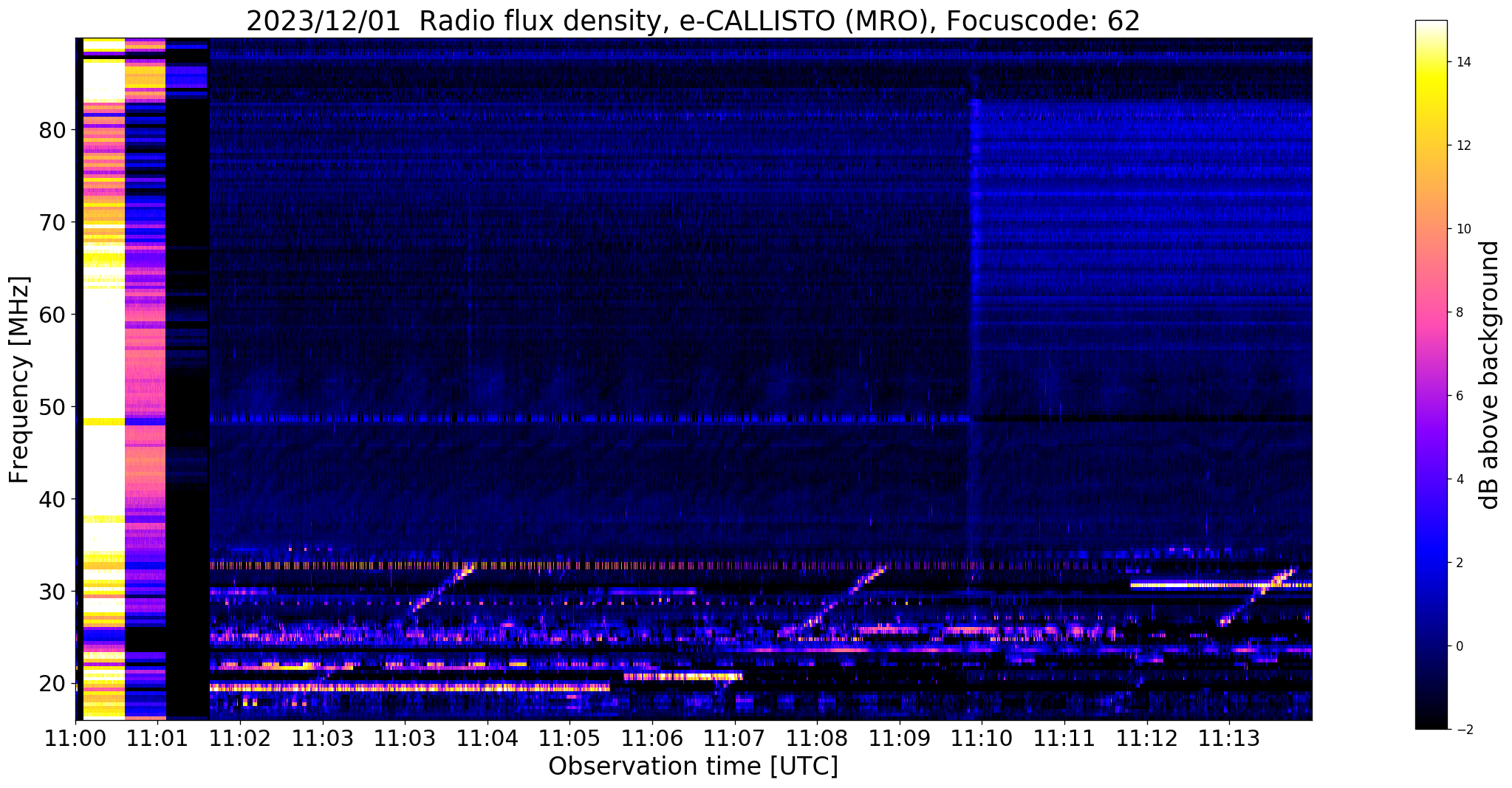Click the colorbar gradient strip
1512x788 pixels.
(x=1431, y=375)
